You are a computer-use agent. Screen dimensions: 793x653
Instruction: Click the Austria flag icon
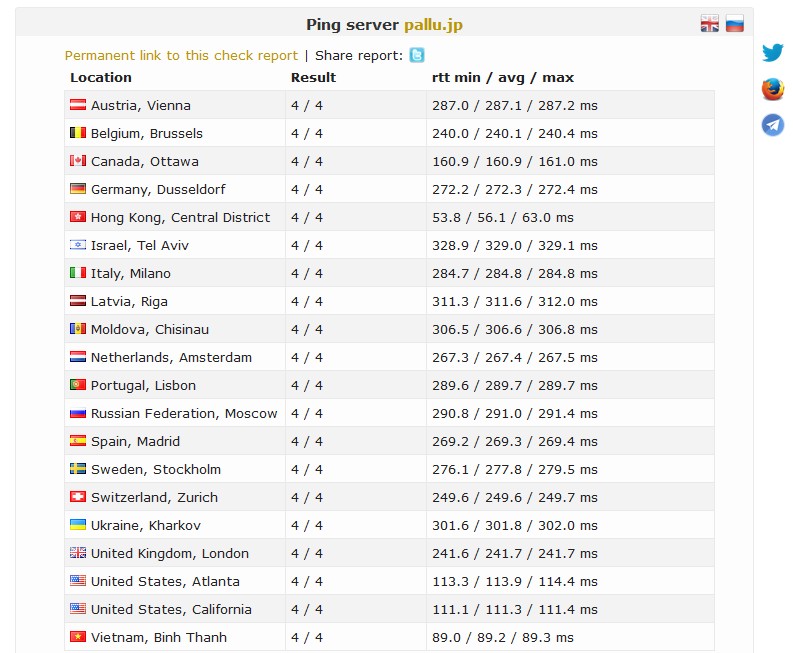(x=78, y=105)
